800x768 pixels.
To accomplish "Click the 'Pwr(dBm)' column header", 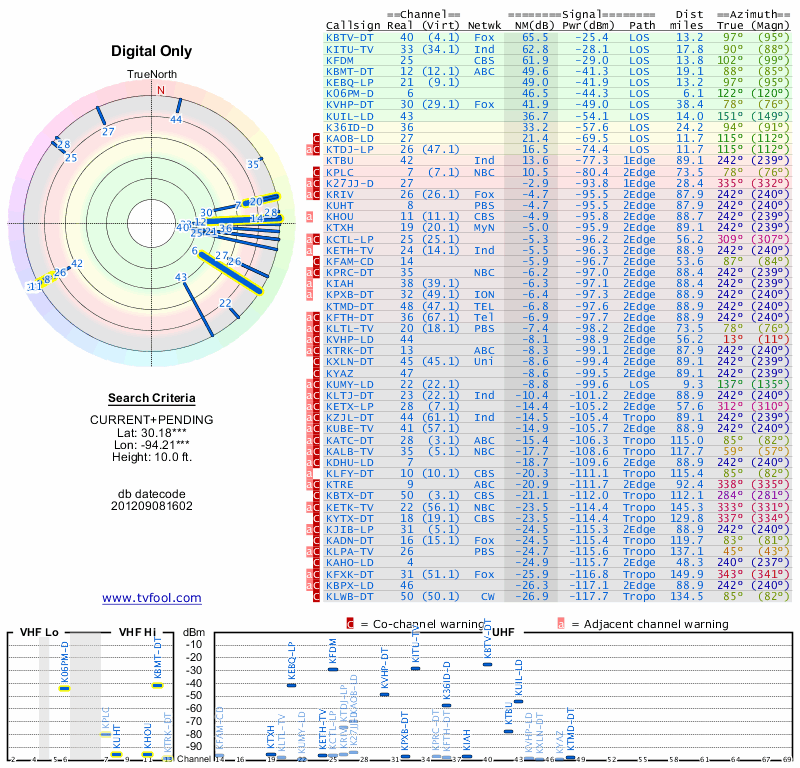I will 588,25.
